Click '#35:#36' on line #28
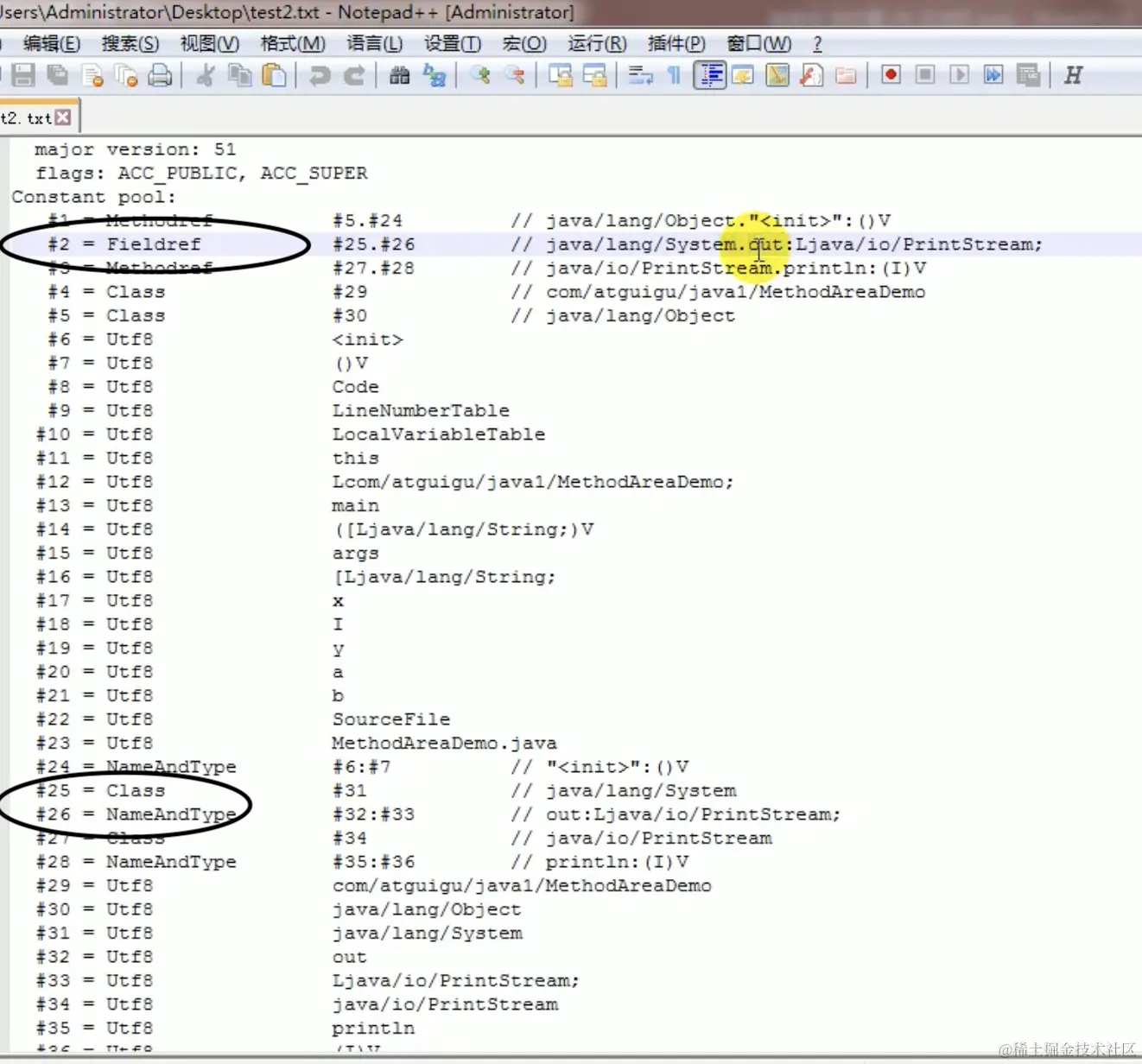The image size is (1142, 1064). (373, 862)
